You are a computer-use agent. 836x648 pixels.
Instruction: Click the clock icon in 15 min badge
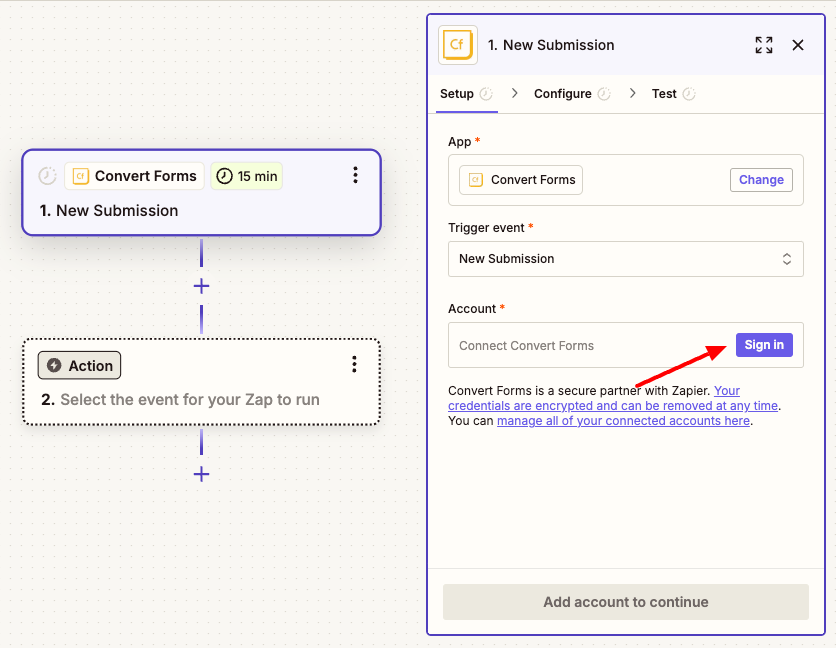click(224, 176)
